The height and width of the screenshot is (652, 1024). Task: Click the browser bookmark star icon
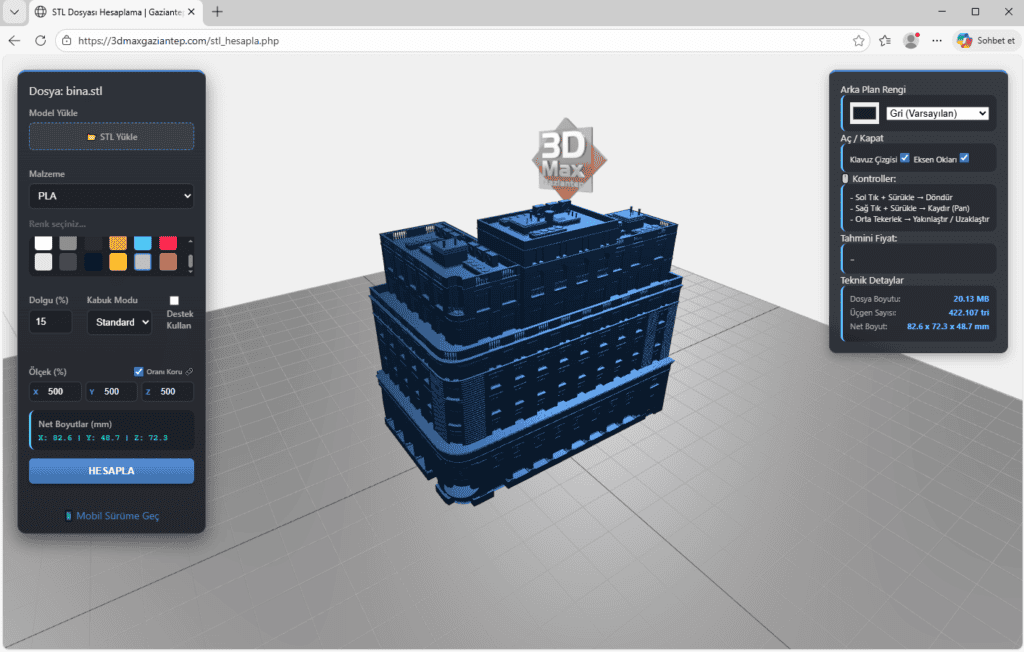pyautogui.click(x=857, y=41)
